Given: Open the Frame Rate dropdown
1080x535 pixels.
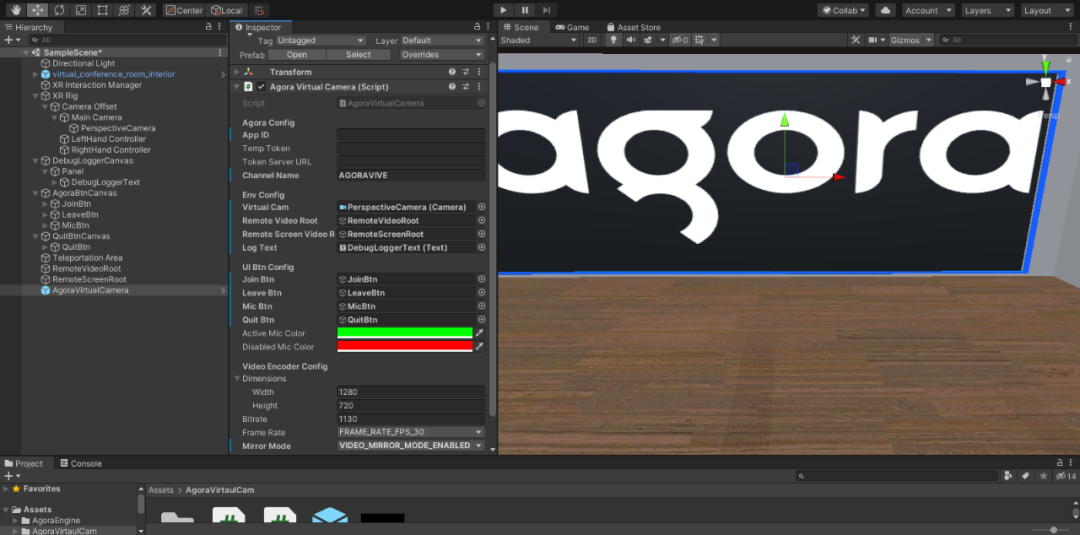Looking at the screenshot, I should [x=411, y=432].
